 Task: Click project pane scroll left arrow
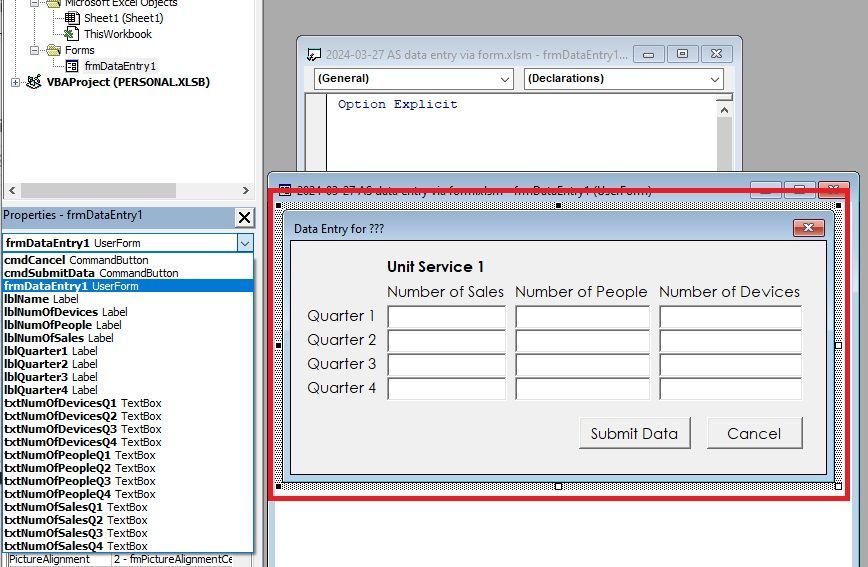coord(12,190)
